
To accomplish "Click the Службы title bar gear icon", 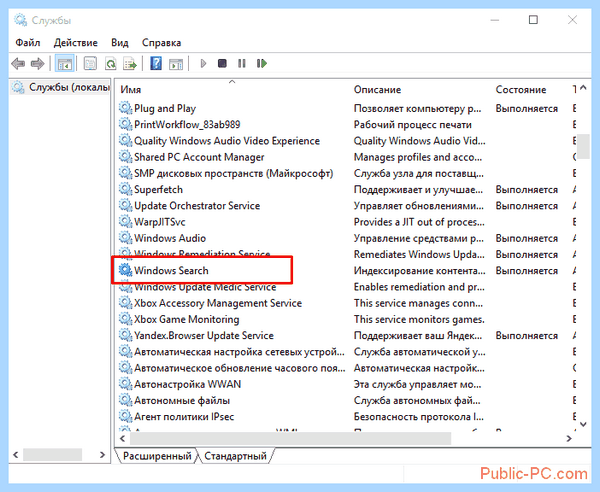I will click(20, 20).
